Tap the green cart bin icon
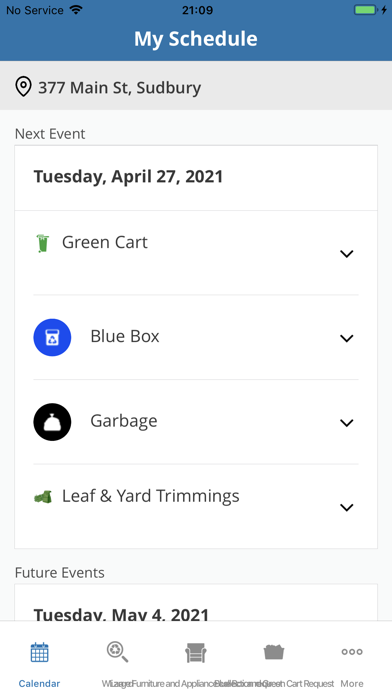This screenshot has width=392, height=696. [x=43, y=243]
